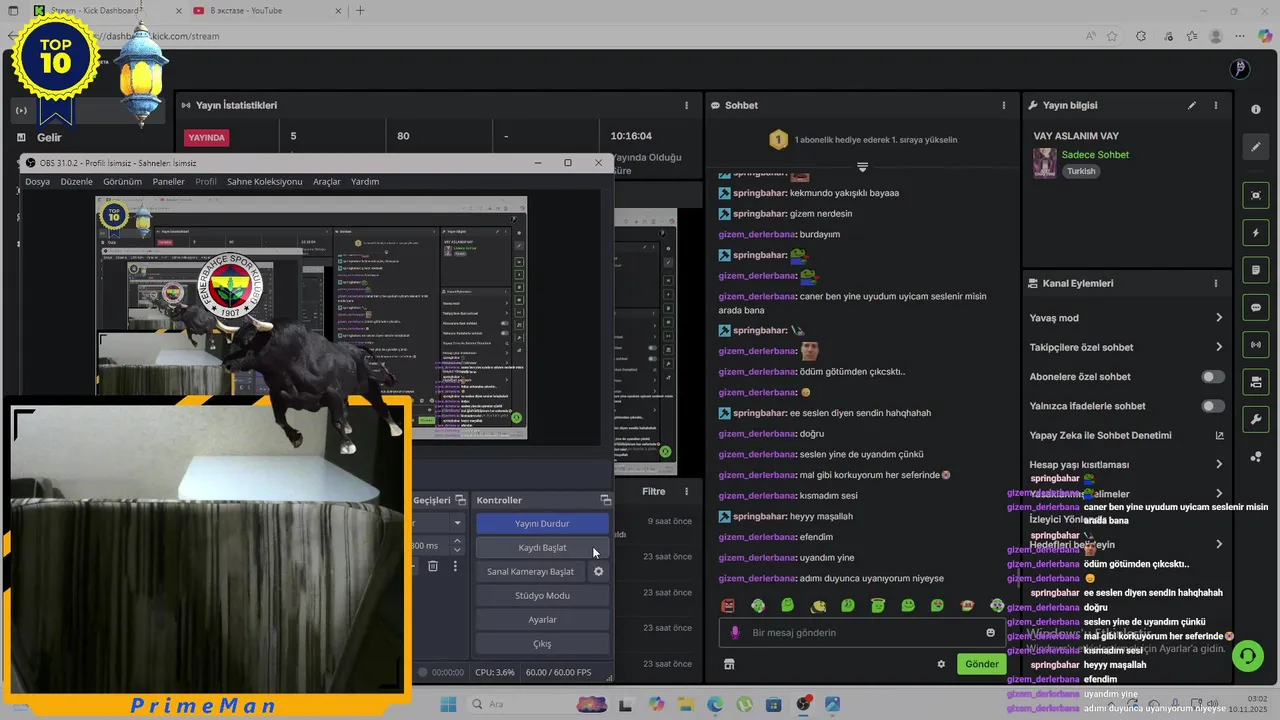Open Sohbet panel three-dot menu
Viewport: 1280px width, 720px height.
[x=1004, y=105]
